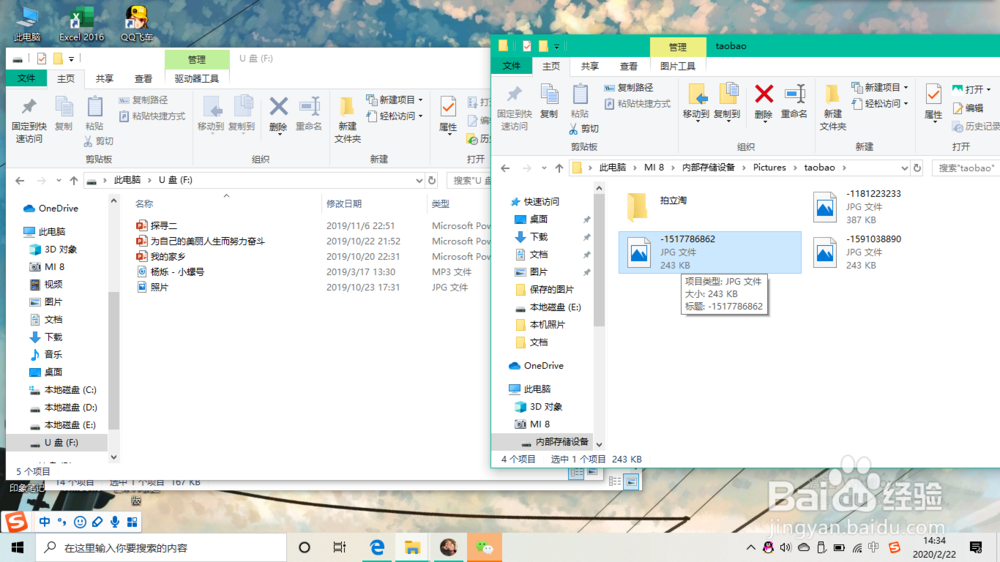The image size is (1000, 562).
Task: Click Copy icon in taobao window ribbon
Action: tap(549, 94)
